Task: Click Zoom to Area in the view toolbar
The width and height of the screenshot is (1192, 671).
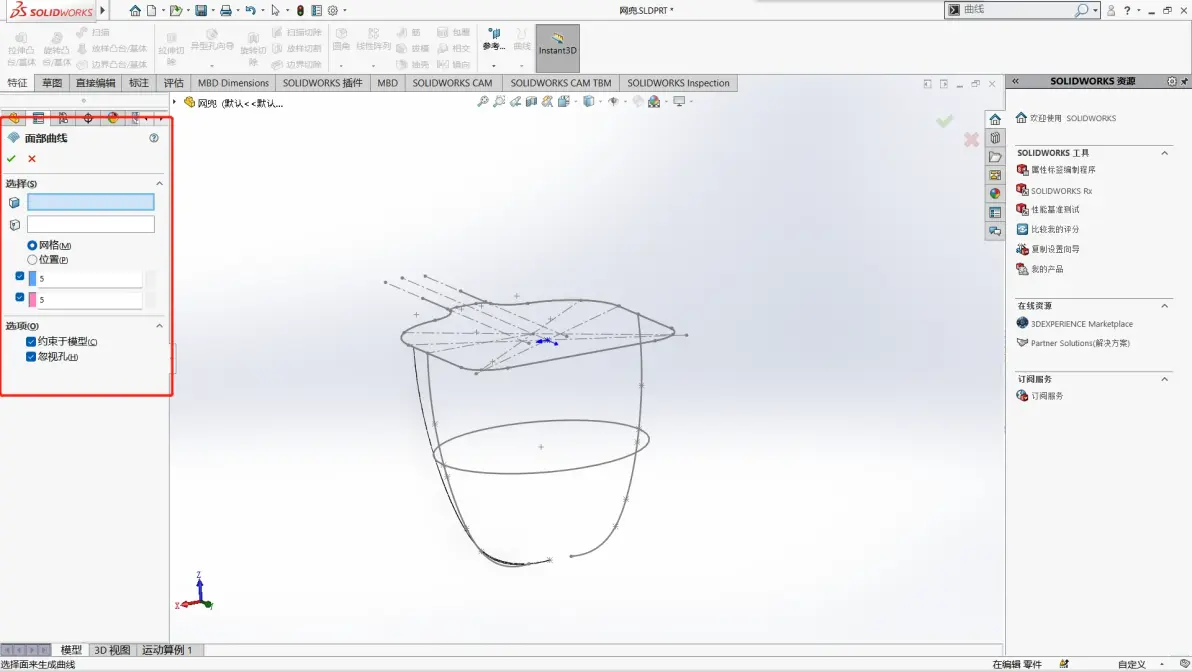Action: (499, 101)
